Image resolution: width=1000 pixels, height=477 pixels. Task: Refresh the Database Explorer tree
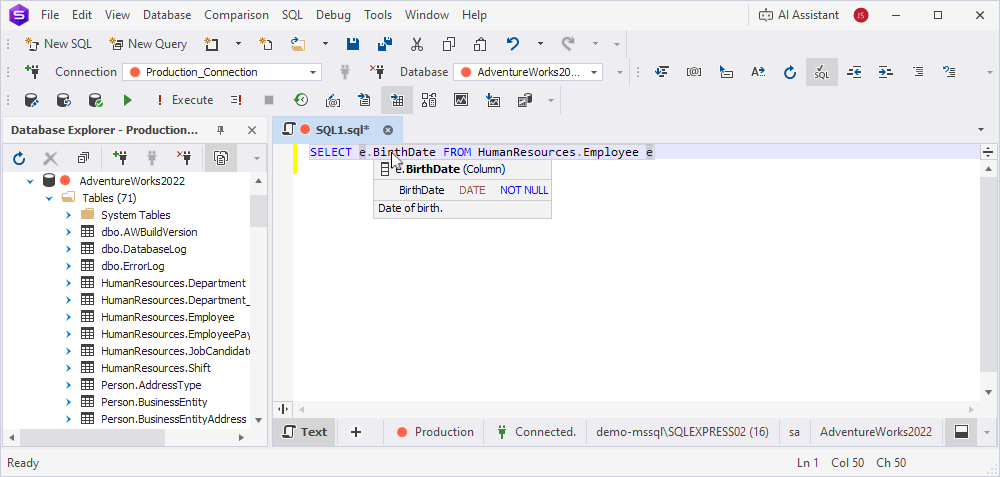19,158
